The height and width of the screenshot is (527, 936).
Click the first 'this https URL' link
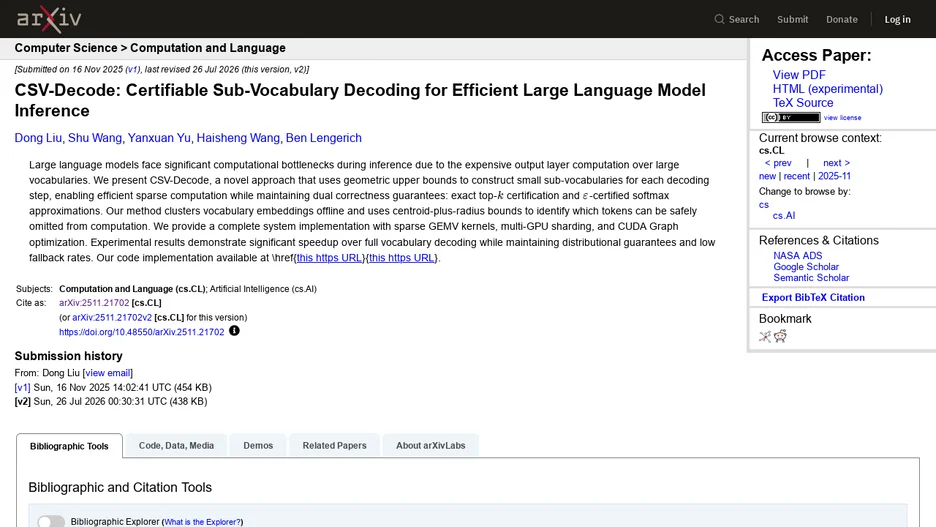coord(330,258)
